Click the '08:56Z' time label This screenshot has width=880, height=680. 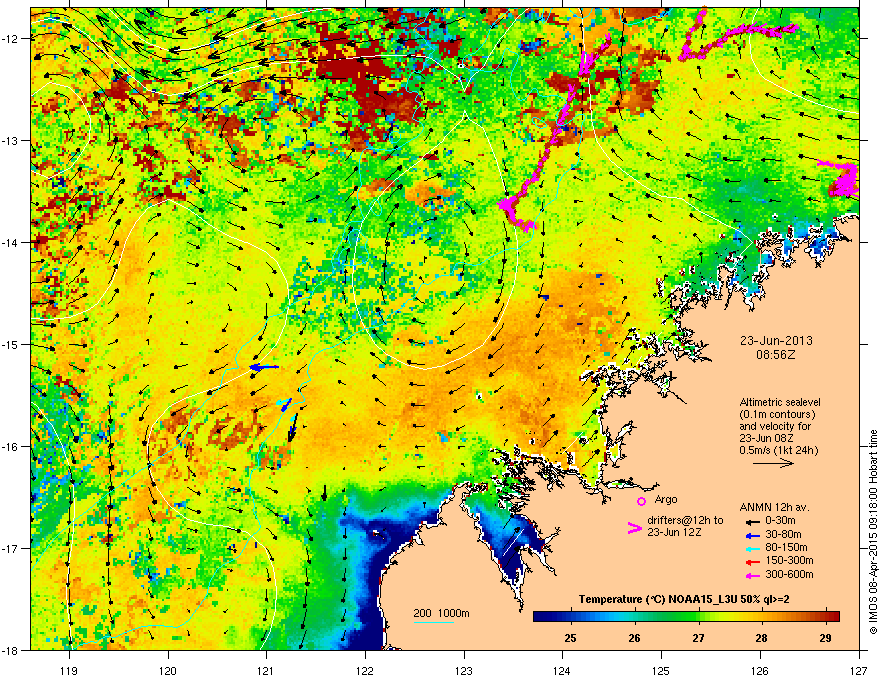click(776, 355)
